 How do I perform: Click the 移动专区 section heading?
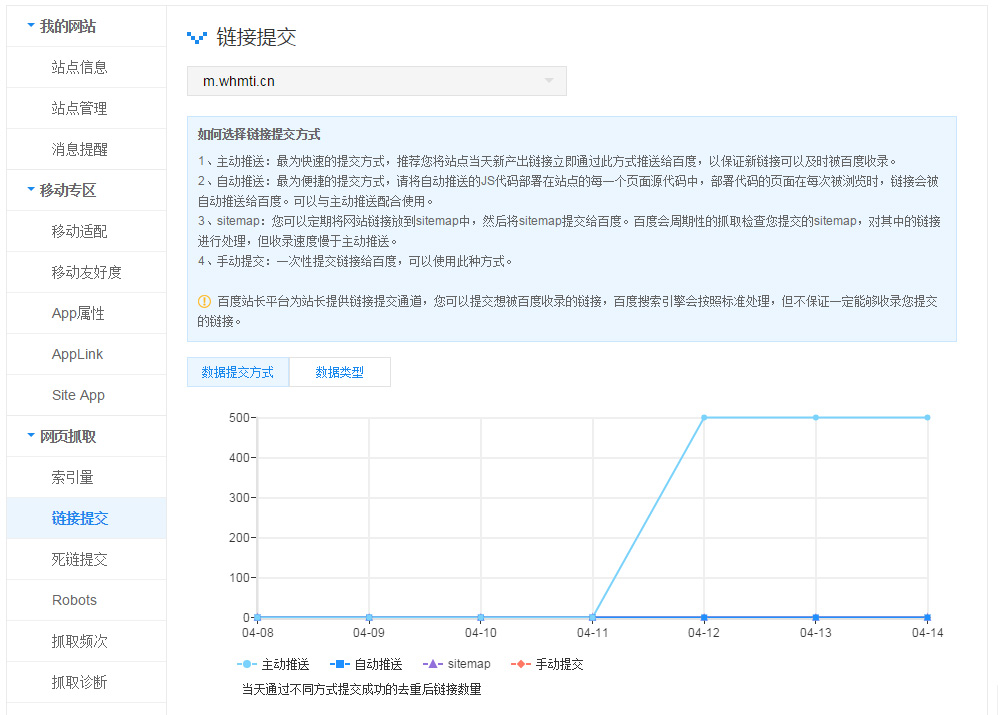[67, 190]
